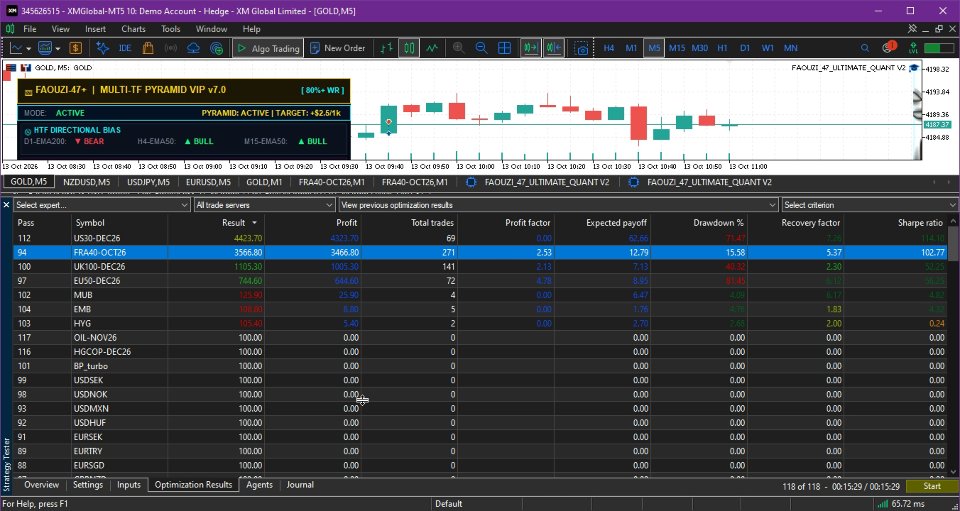Select the H1 timeframe
This screenshot has height=511, width=960.
tap(722, 48)
